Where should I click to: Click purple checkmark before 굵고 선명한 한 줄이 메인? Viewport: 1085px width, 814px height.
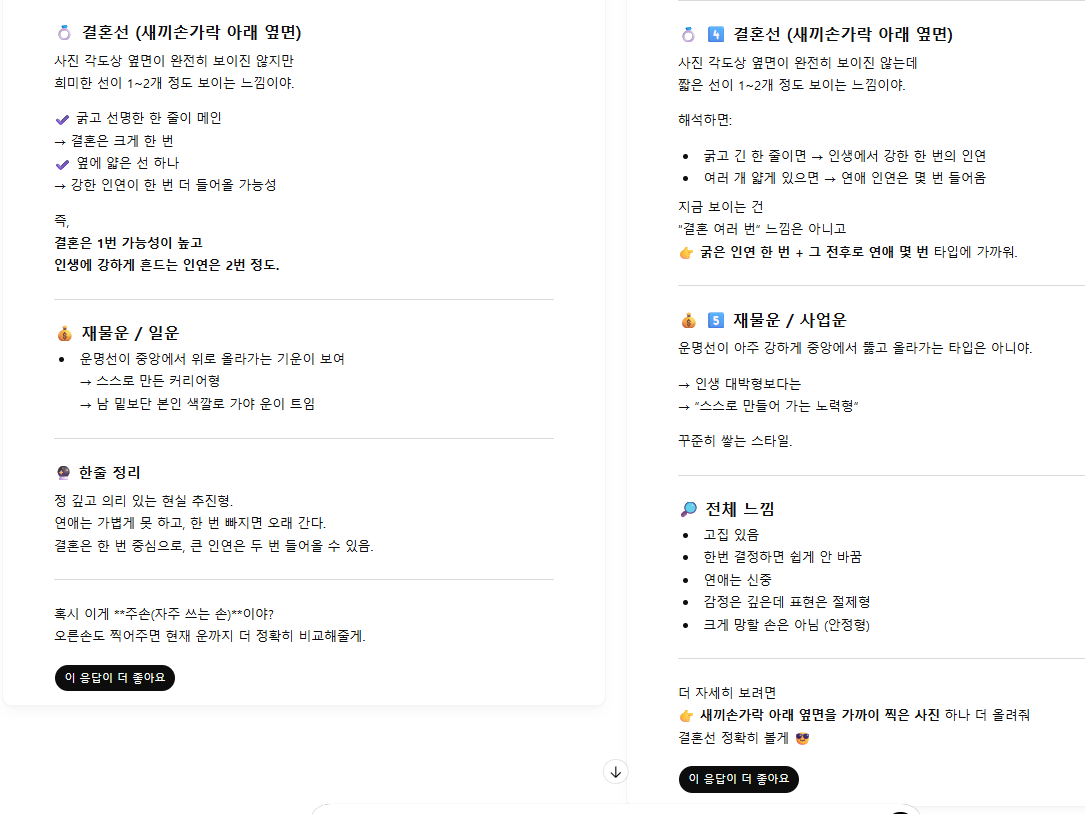[x=62, y=119]
